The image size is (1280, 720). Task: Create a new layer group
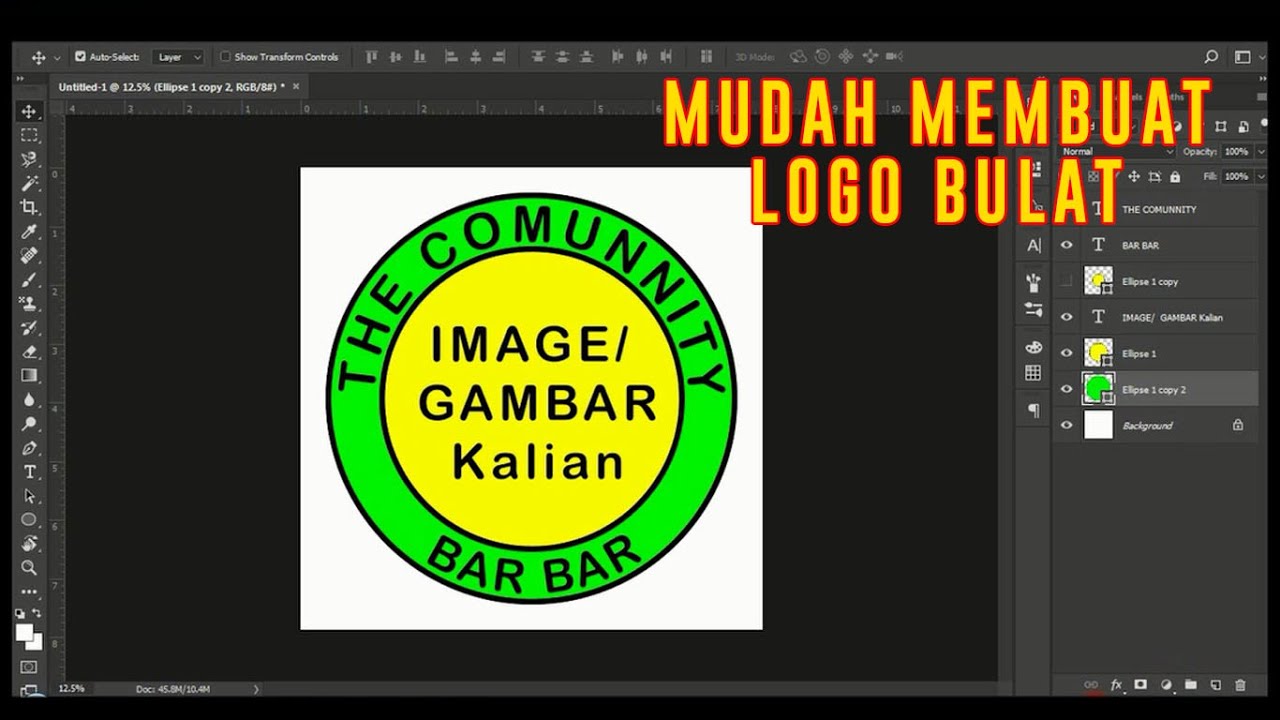click(1190, 685)
